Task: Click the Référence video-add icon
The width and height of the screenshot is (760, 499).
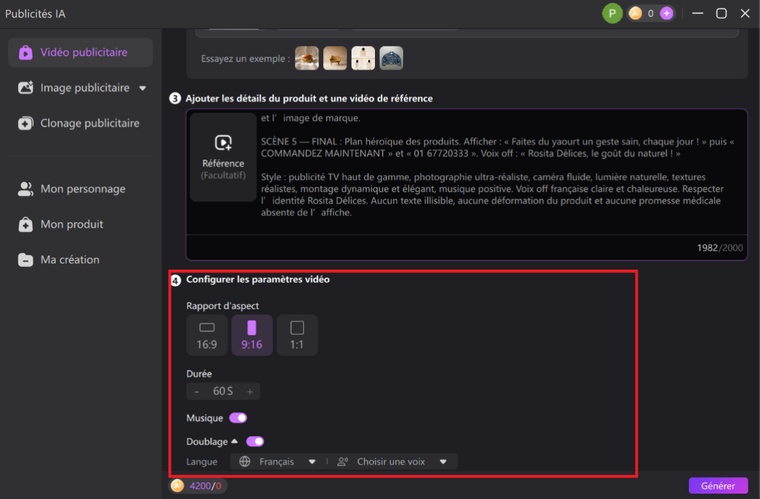Action: (223, 142)
